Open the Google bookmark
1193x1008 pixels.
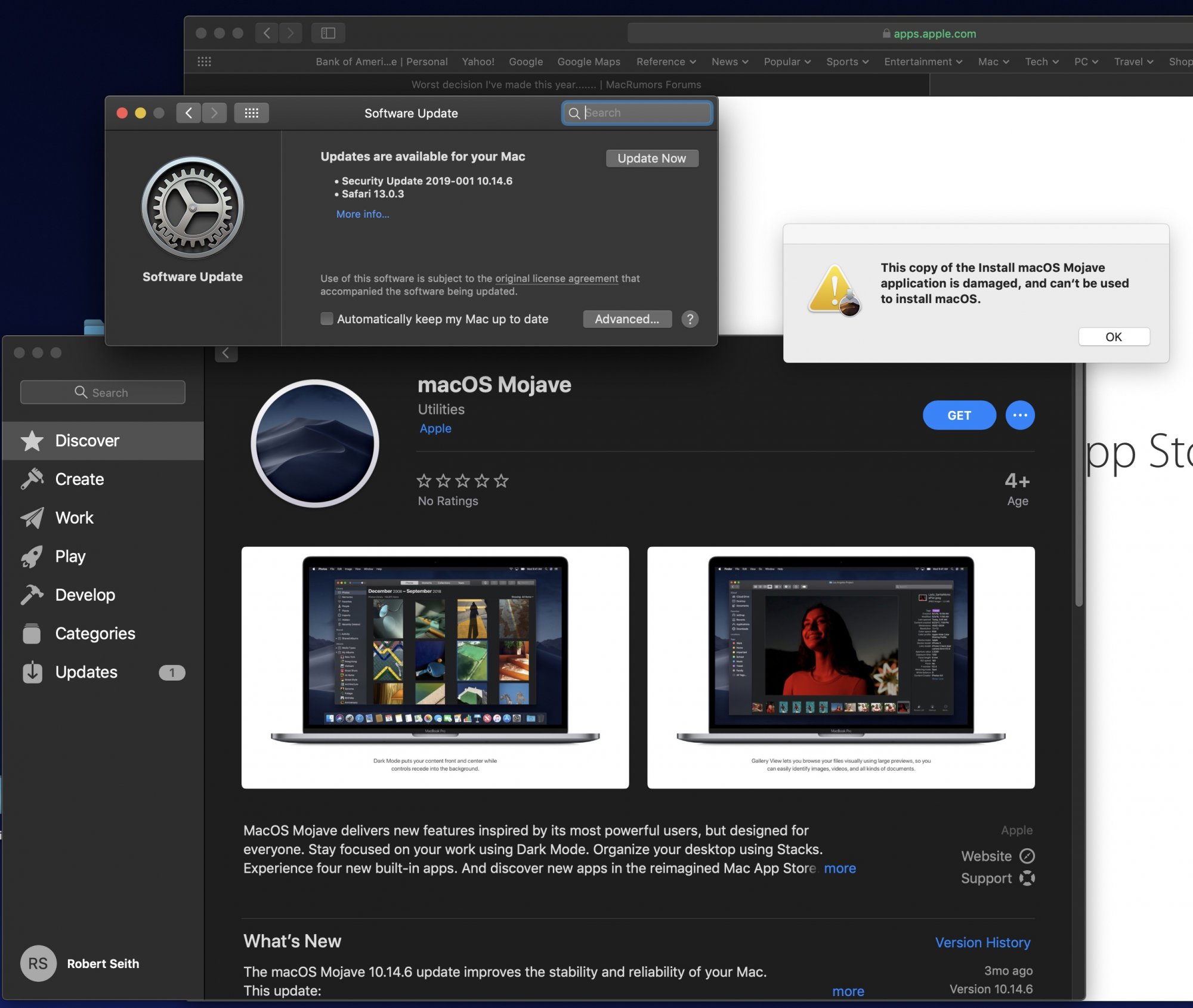(526, 61)
